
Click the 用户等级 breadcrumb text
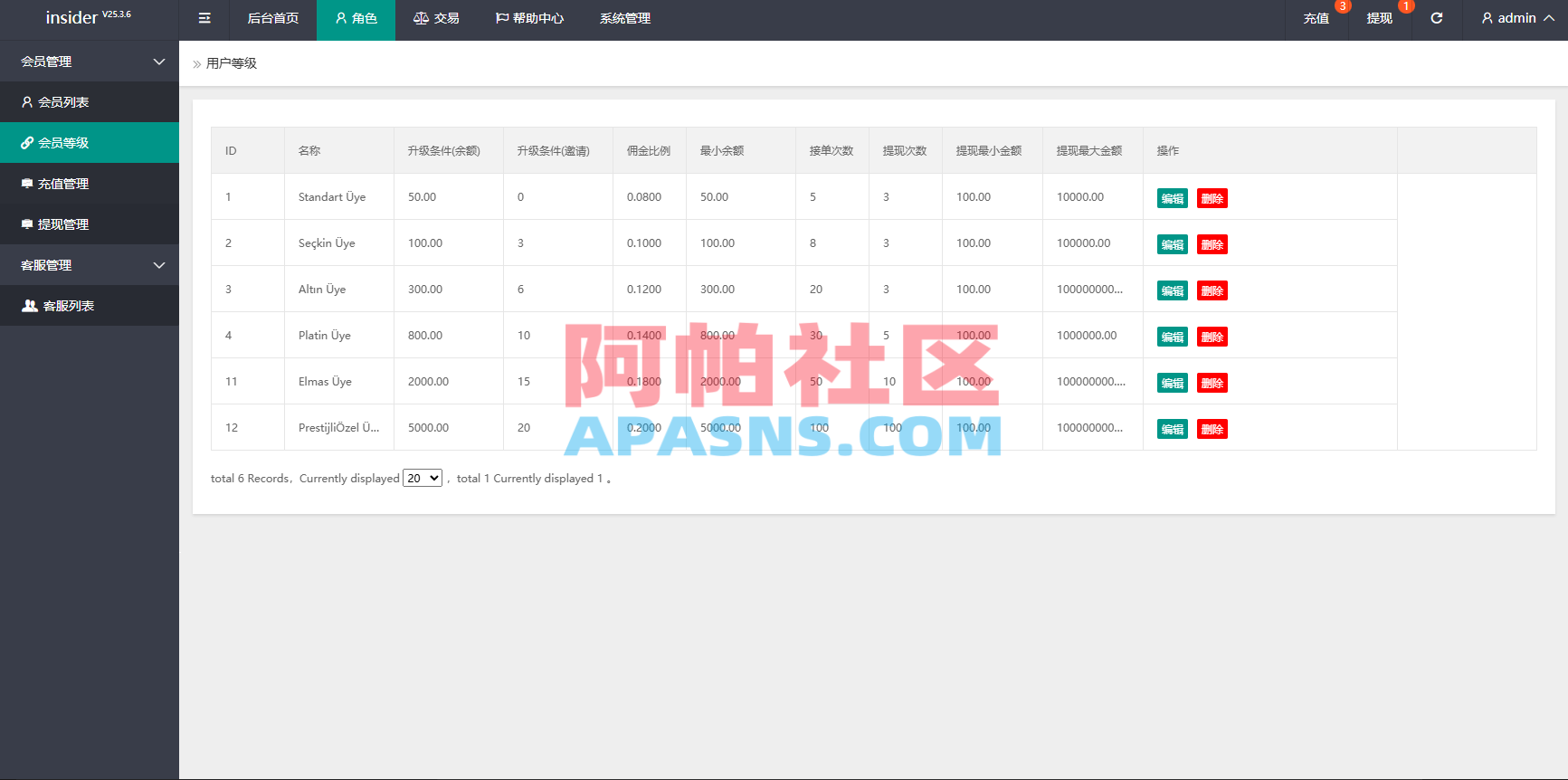232,63
